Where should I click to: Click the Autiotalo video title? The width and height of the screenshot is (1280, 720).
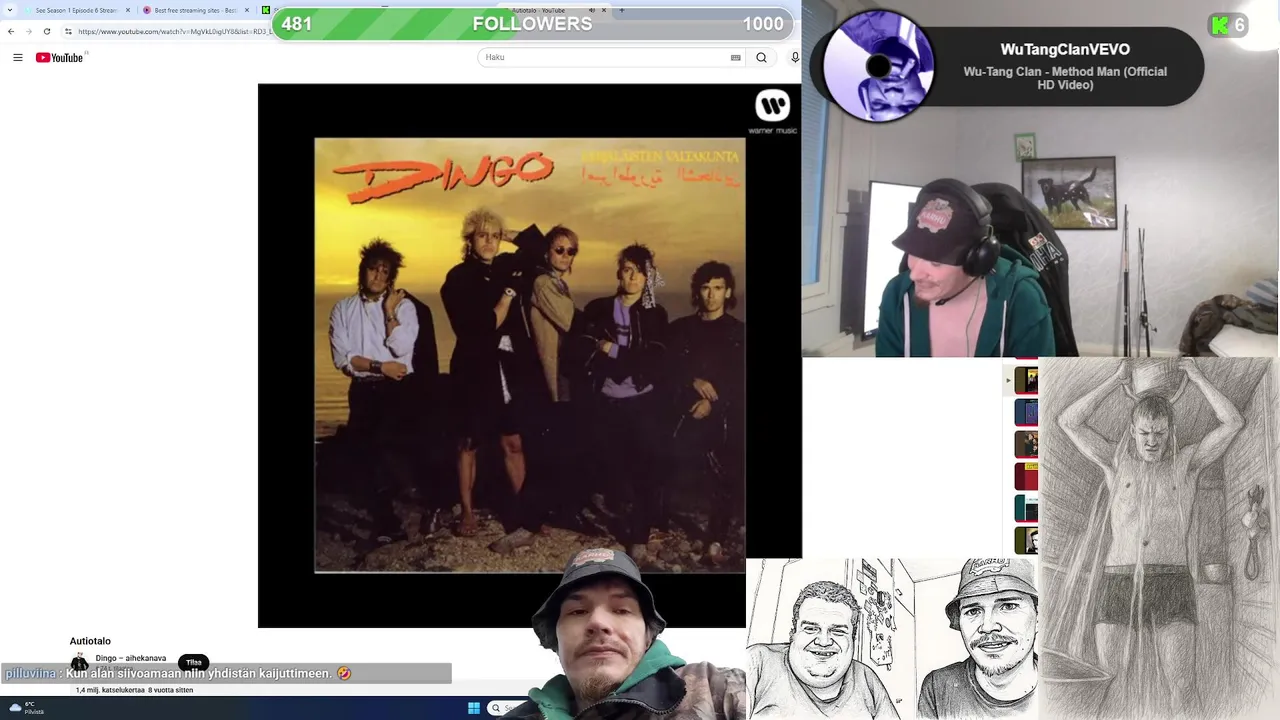90,641
